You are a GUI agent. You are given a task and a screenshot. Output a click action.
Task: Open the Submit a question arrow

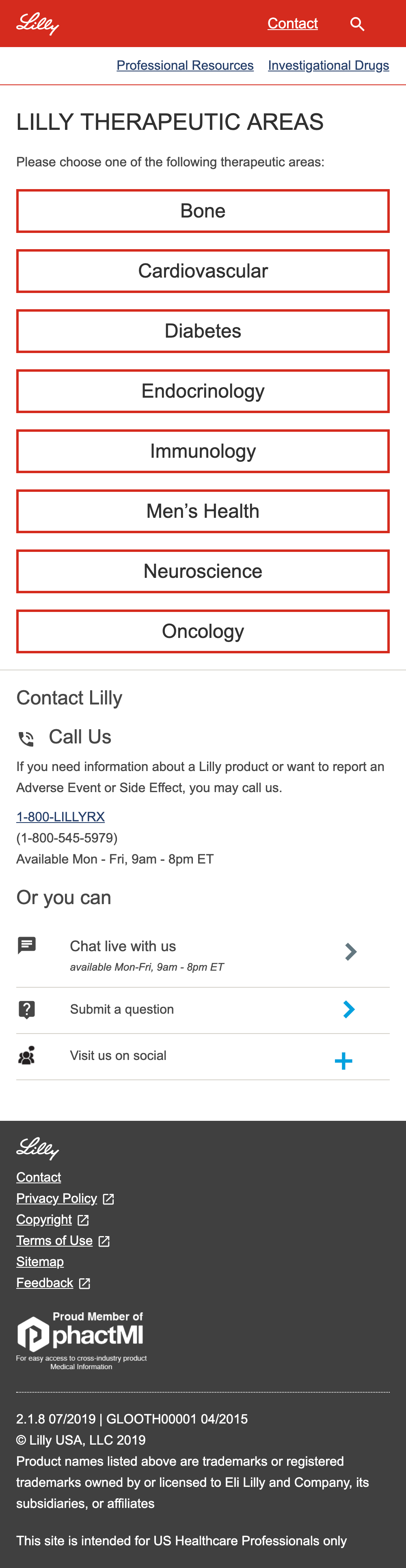click(349, 1009)
